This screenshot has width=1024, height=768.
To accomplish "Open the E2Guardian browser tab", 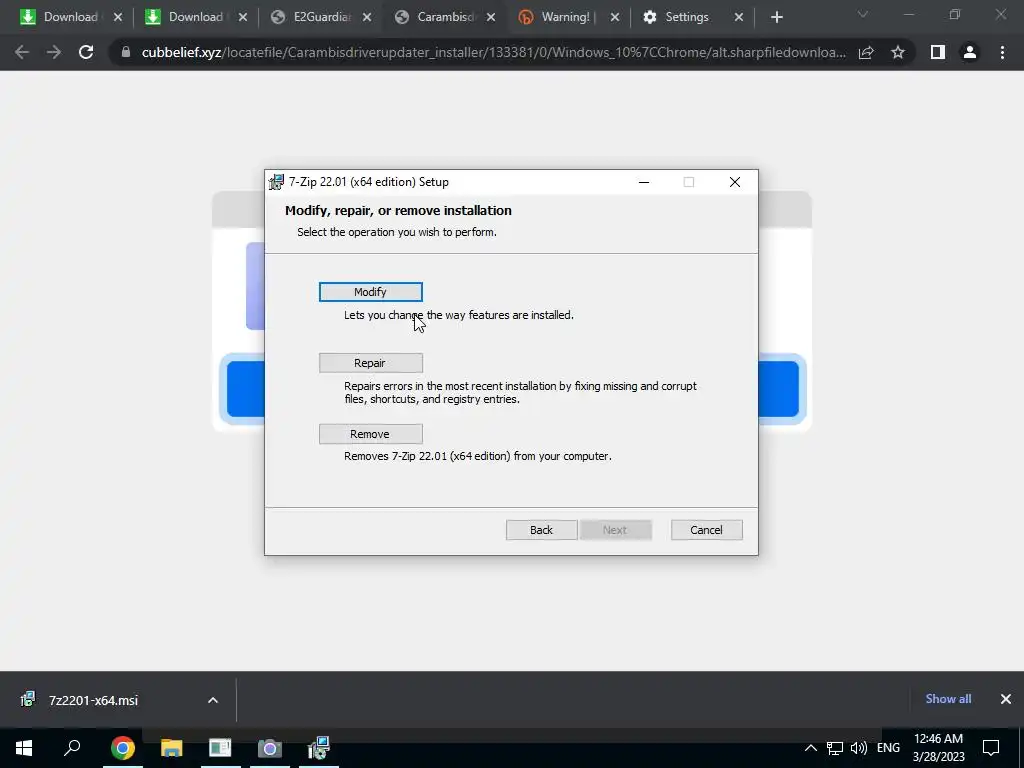I will (321, 17).
